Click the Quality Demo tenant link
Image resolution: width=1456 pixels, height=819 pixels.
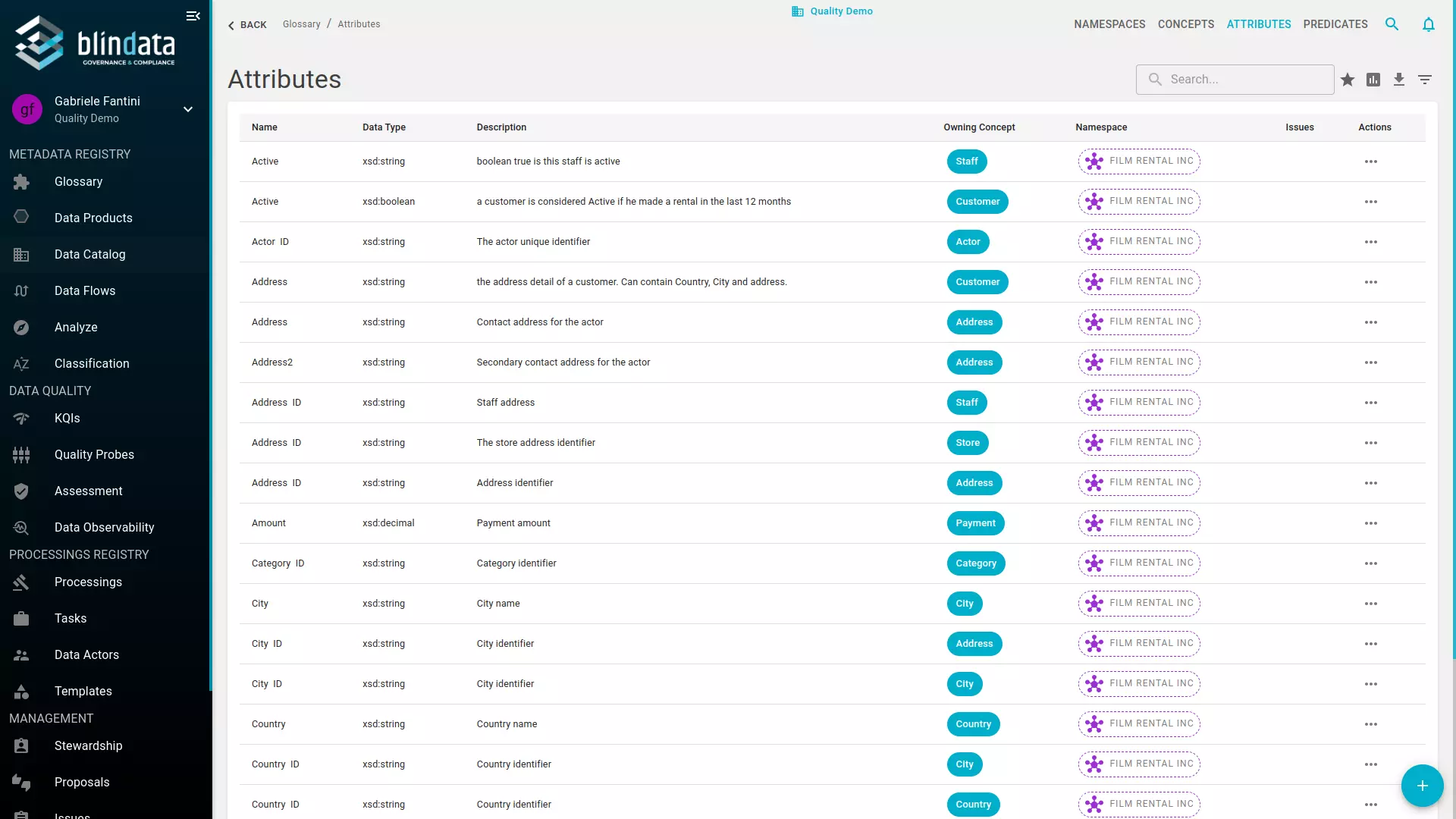pos(832,11)
